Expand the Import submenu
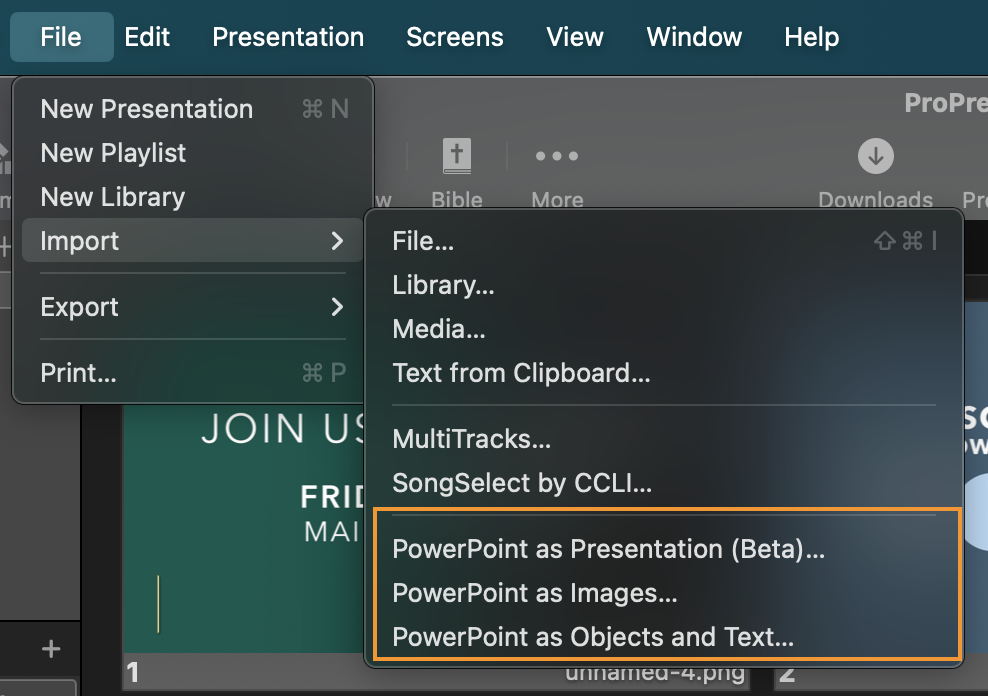Image resolution: width=988 pixels, height=696 pixels. (x=192, y=241)
